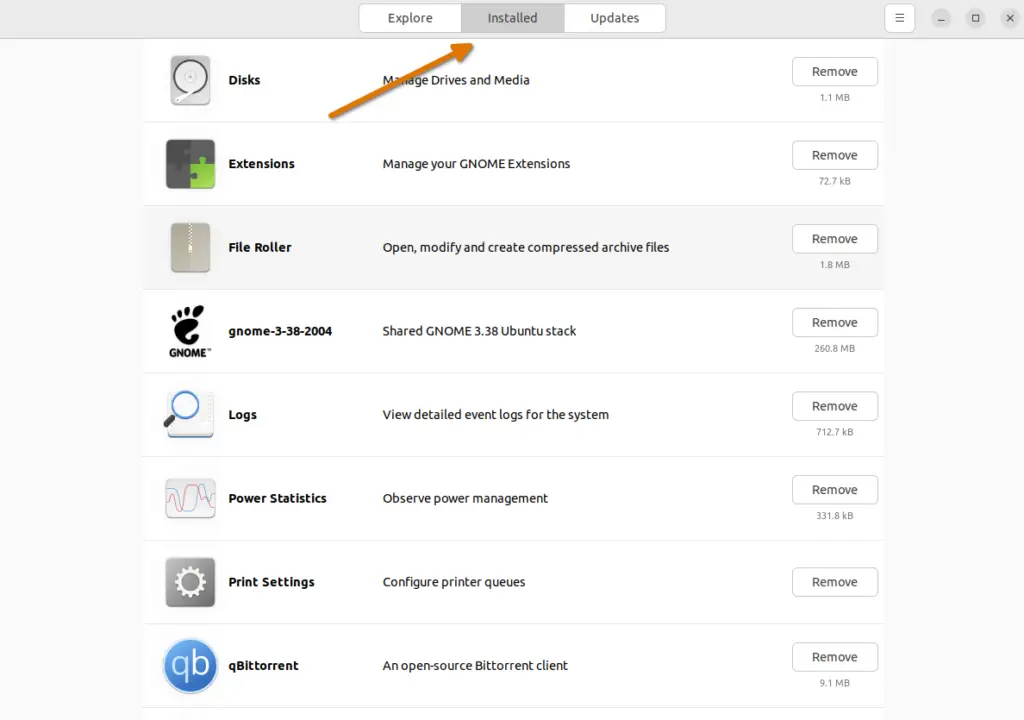Image resolution: width=1024 pixels, height=720 pixels.
Task: Click the Logs application row
Action: [x=450, y=414]
